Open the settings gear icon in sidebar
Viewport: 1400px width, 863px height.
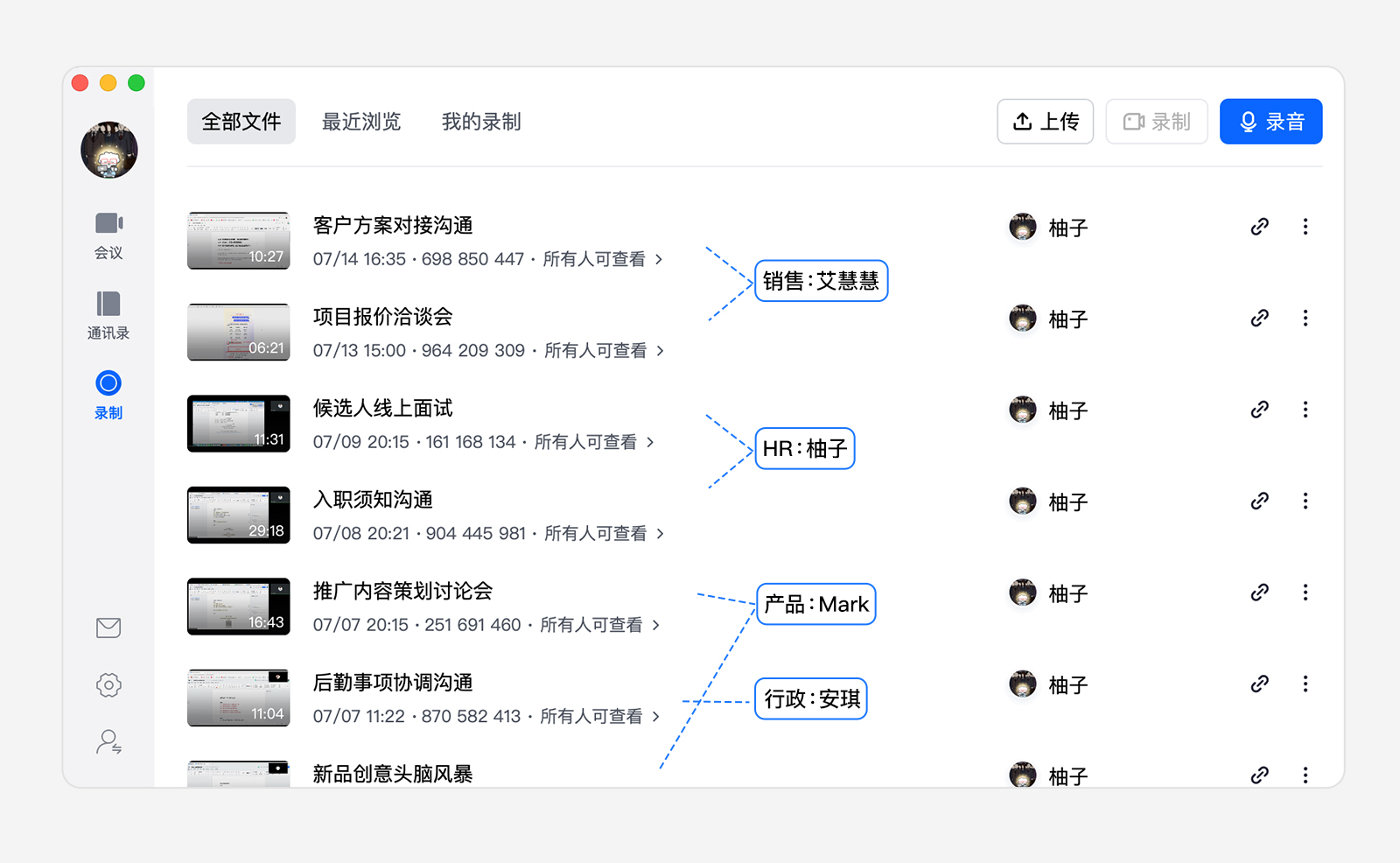[108, 684]
